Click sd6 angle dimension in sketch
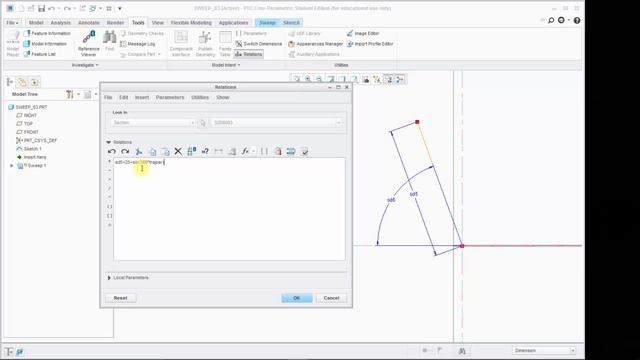 [391, 200]
